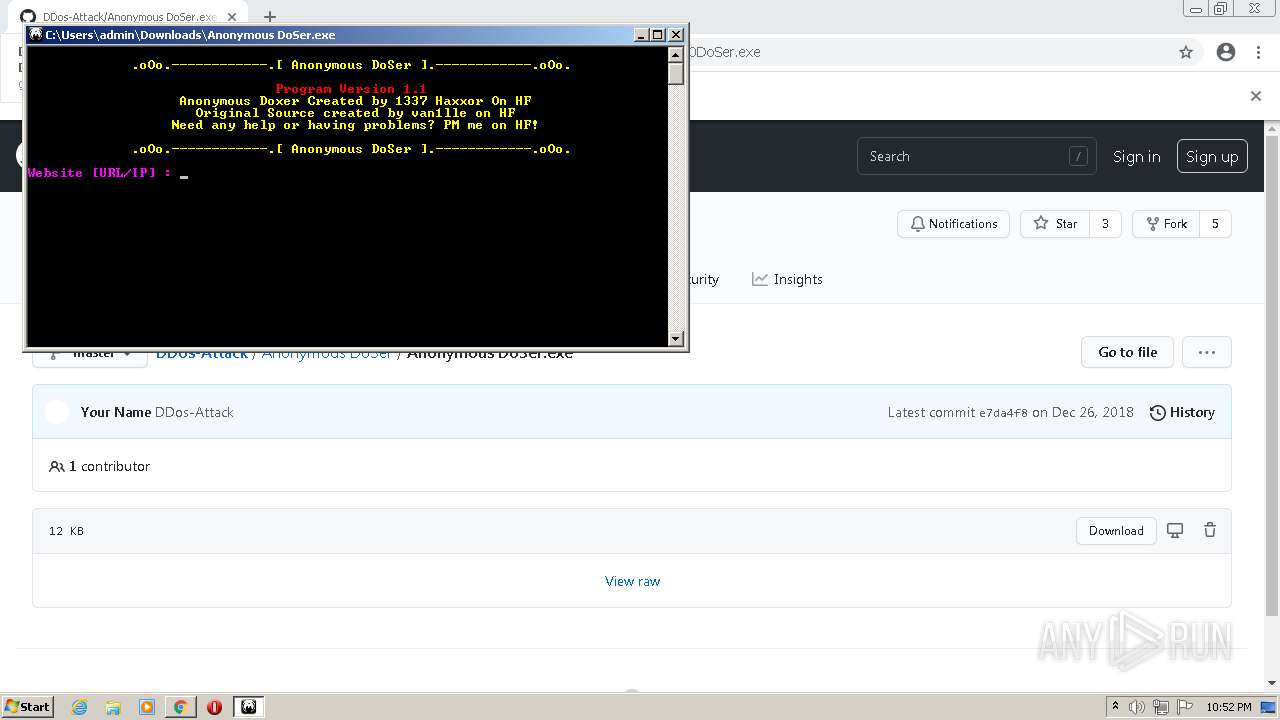Click the Sign in link
Viewport: 1280px width, 720px height.
click(1137, 156)
